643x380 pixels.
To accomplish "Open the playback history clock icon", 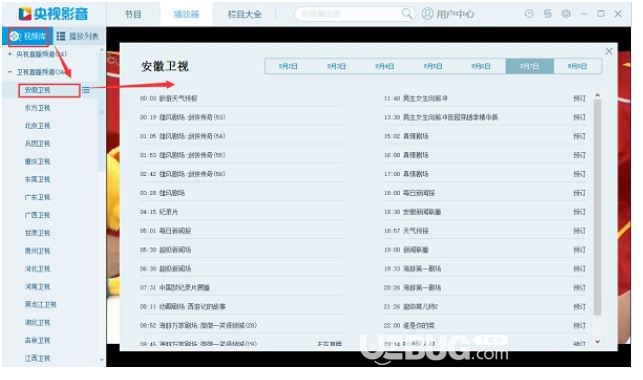I will [x=529, y=14].
